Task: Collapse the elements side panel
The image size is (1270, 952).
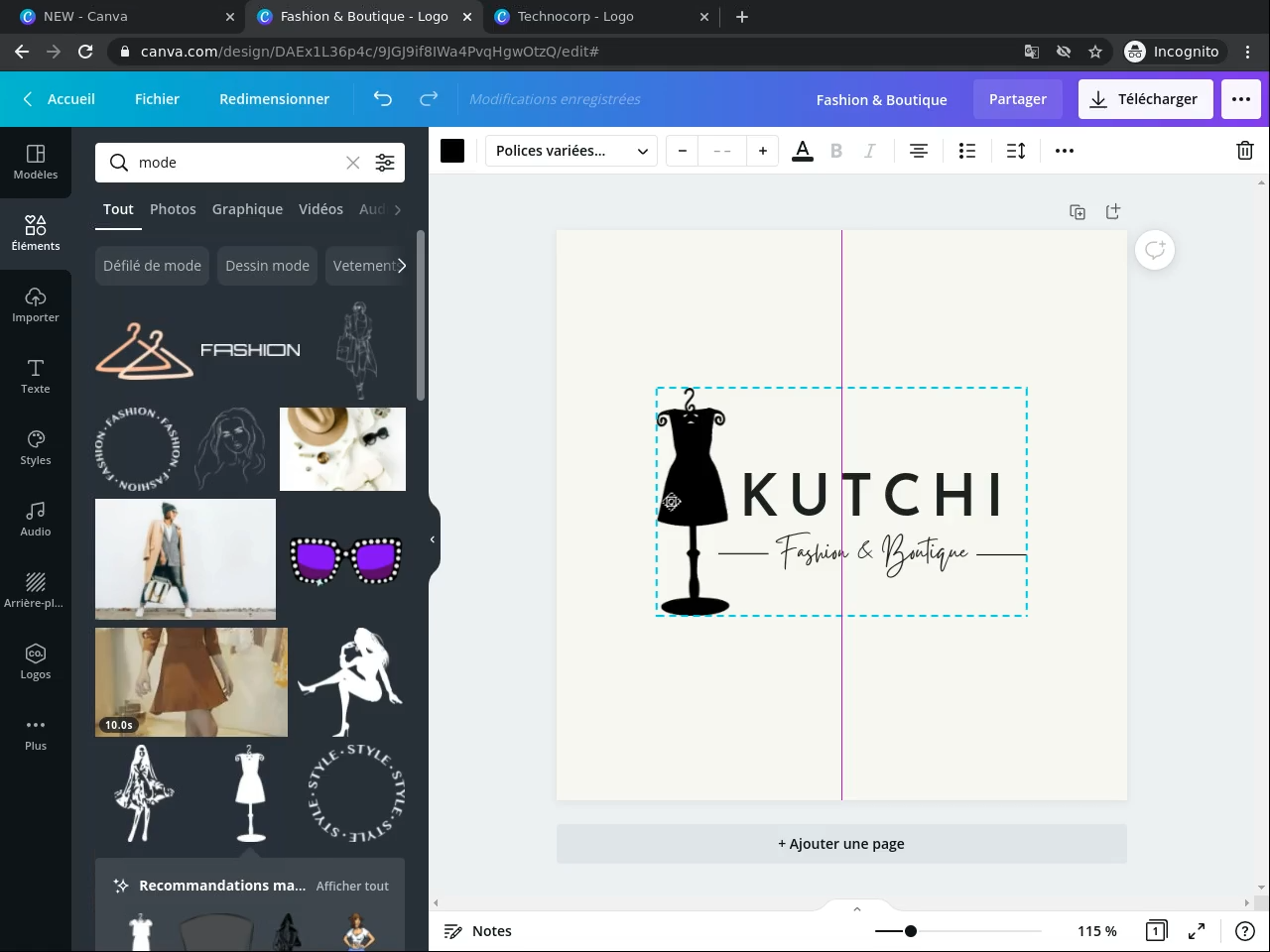Action: [433, 539]
